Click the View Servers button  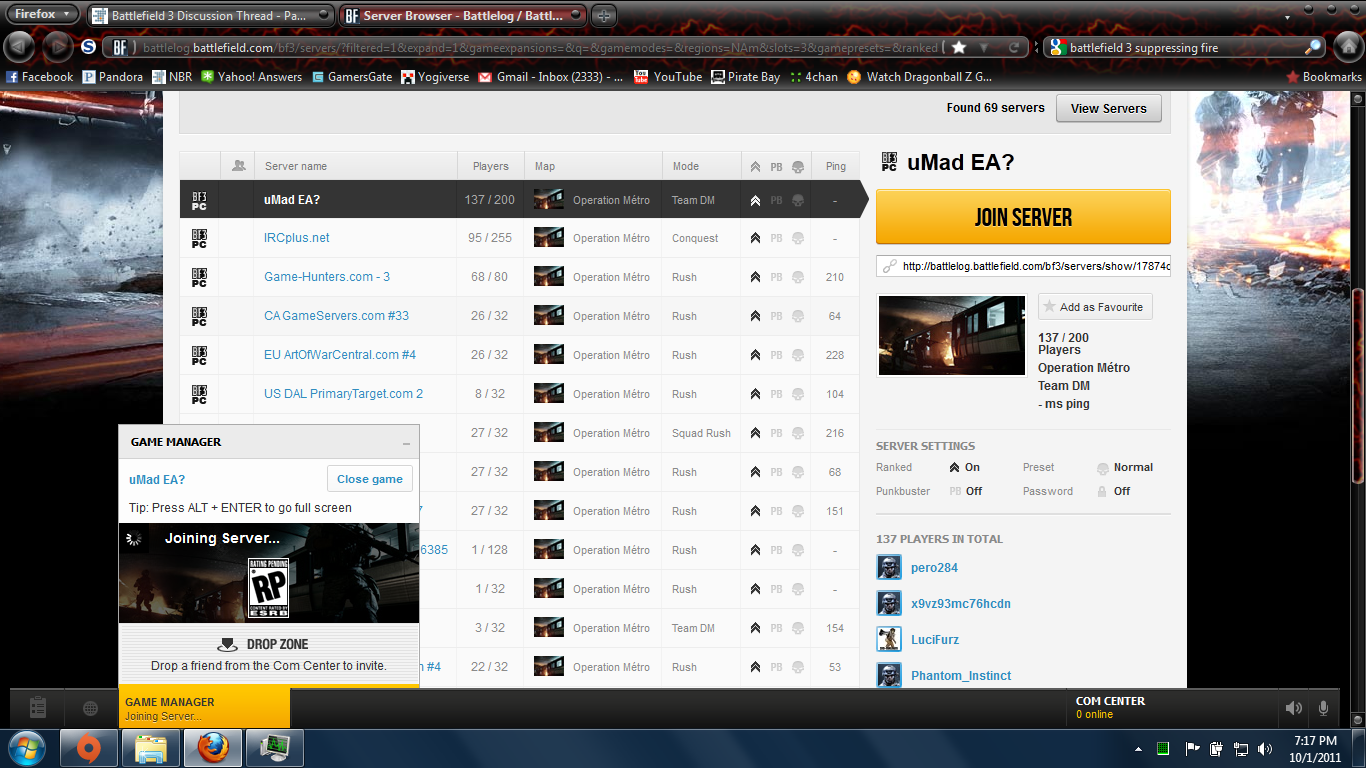tap(1108, 108)
